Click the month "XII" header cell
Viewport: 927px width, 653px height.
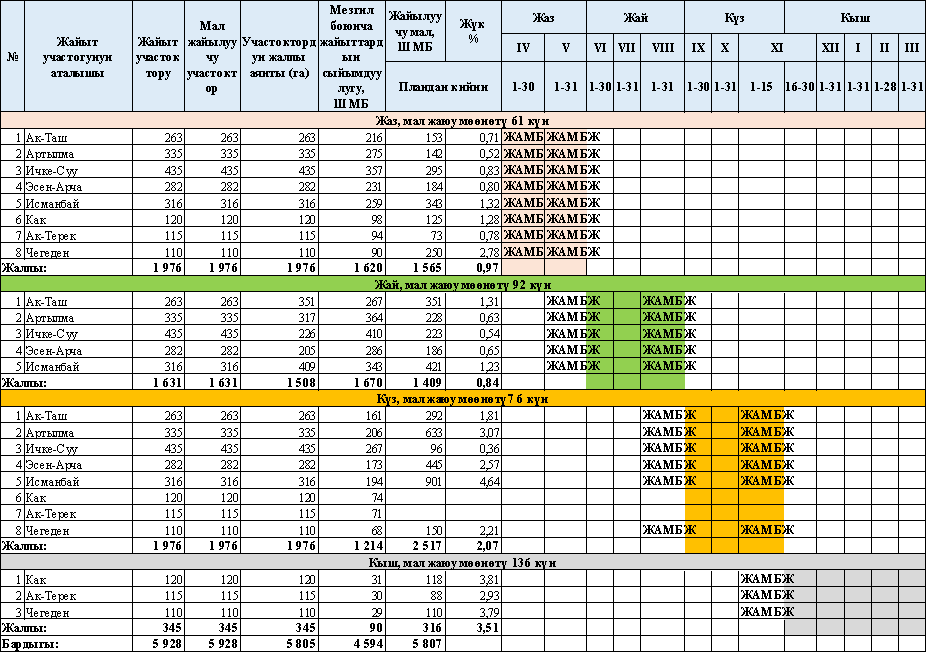click(830, 48)
